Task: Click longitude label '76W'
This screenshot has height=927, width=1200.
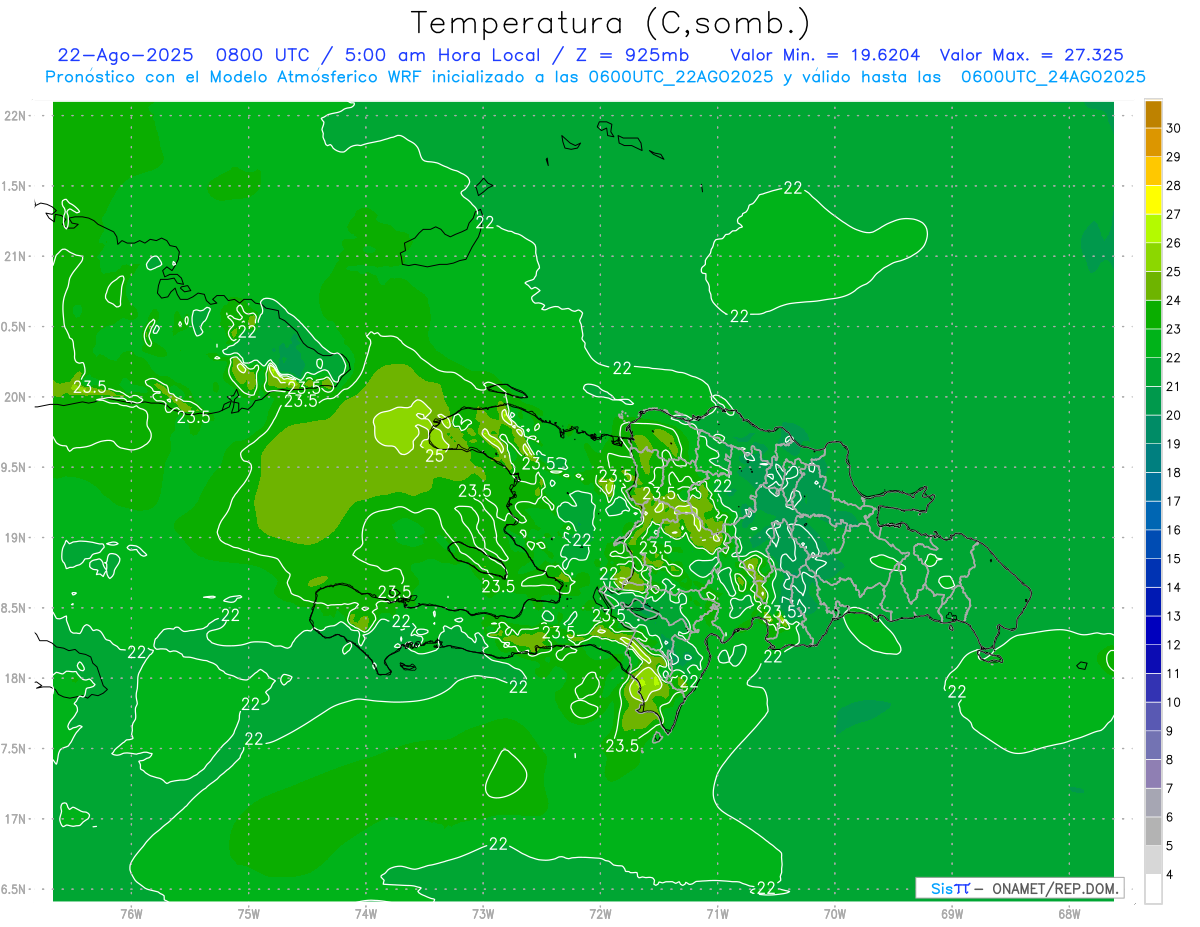Action: (x=131, y=913)
